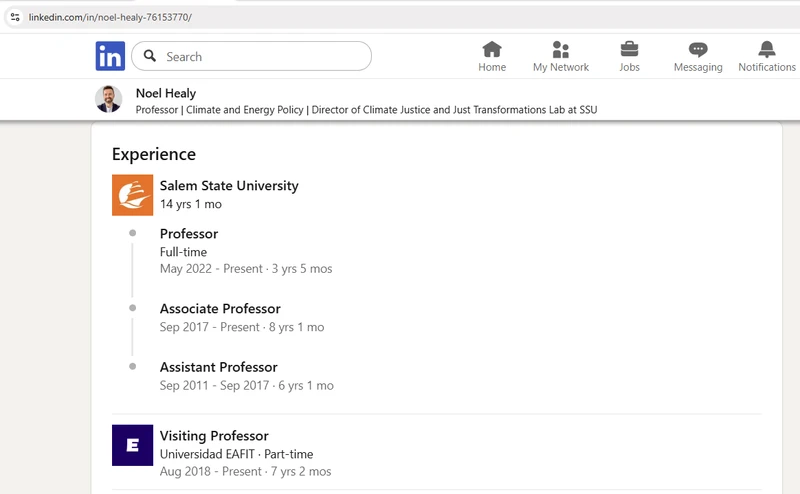Screen dimensions: 800x494
Task: Select the Visiting Professor position title
Action: click(214, 436)
